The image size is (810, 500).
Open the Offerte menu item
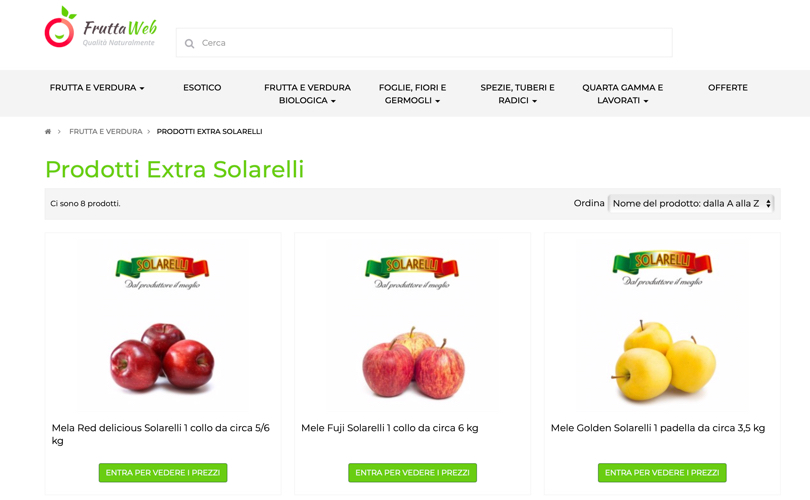tap(727, 88)
